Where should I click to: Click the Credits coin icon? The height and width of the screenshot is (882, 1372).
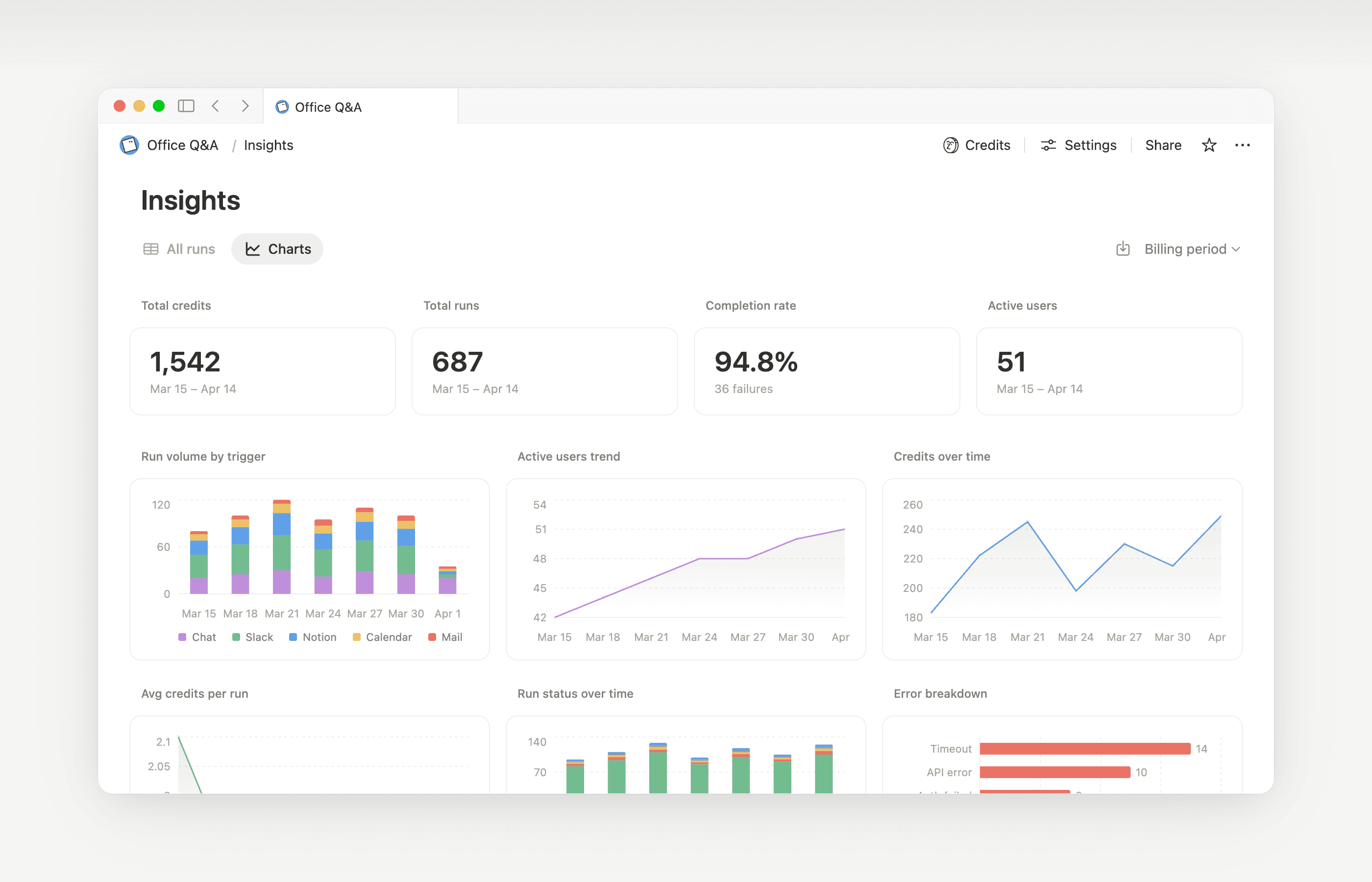click(x=951, y=146)
